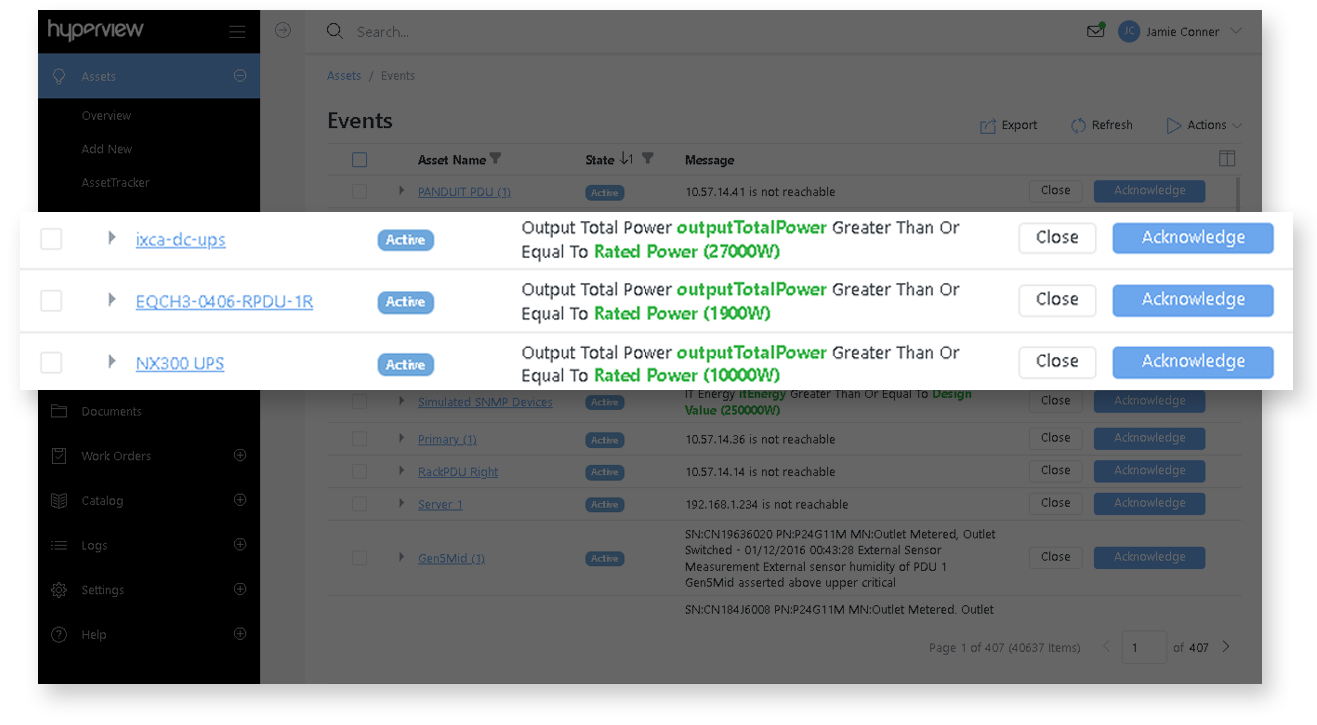Collapse the Assets menu minus icon
This screenshot has width=1317, height=725.
click(240, 76)
